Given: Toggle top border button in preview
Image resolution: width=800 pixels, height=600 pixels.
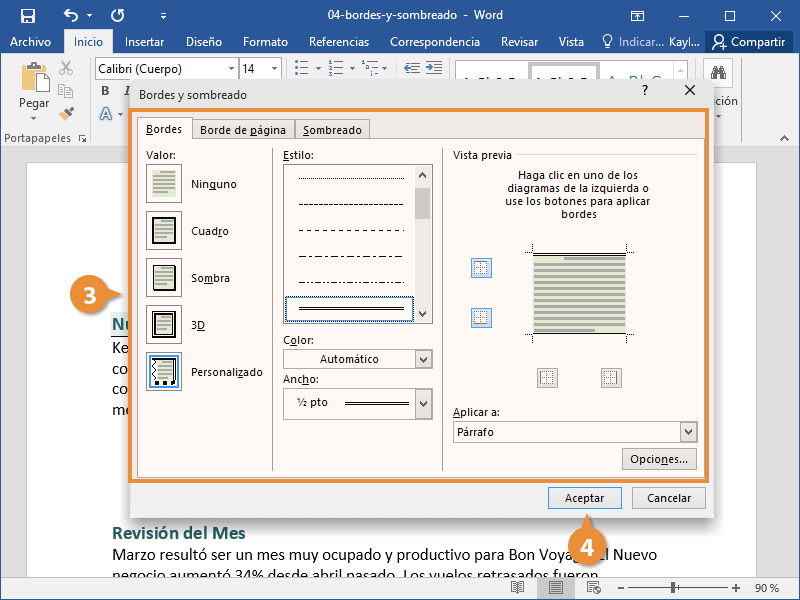Looking at the screenshot, I should click(x=481, y=268).
